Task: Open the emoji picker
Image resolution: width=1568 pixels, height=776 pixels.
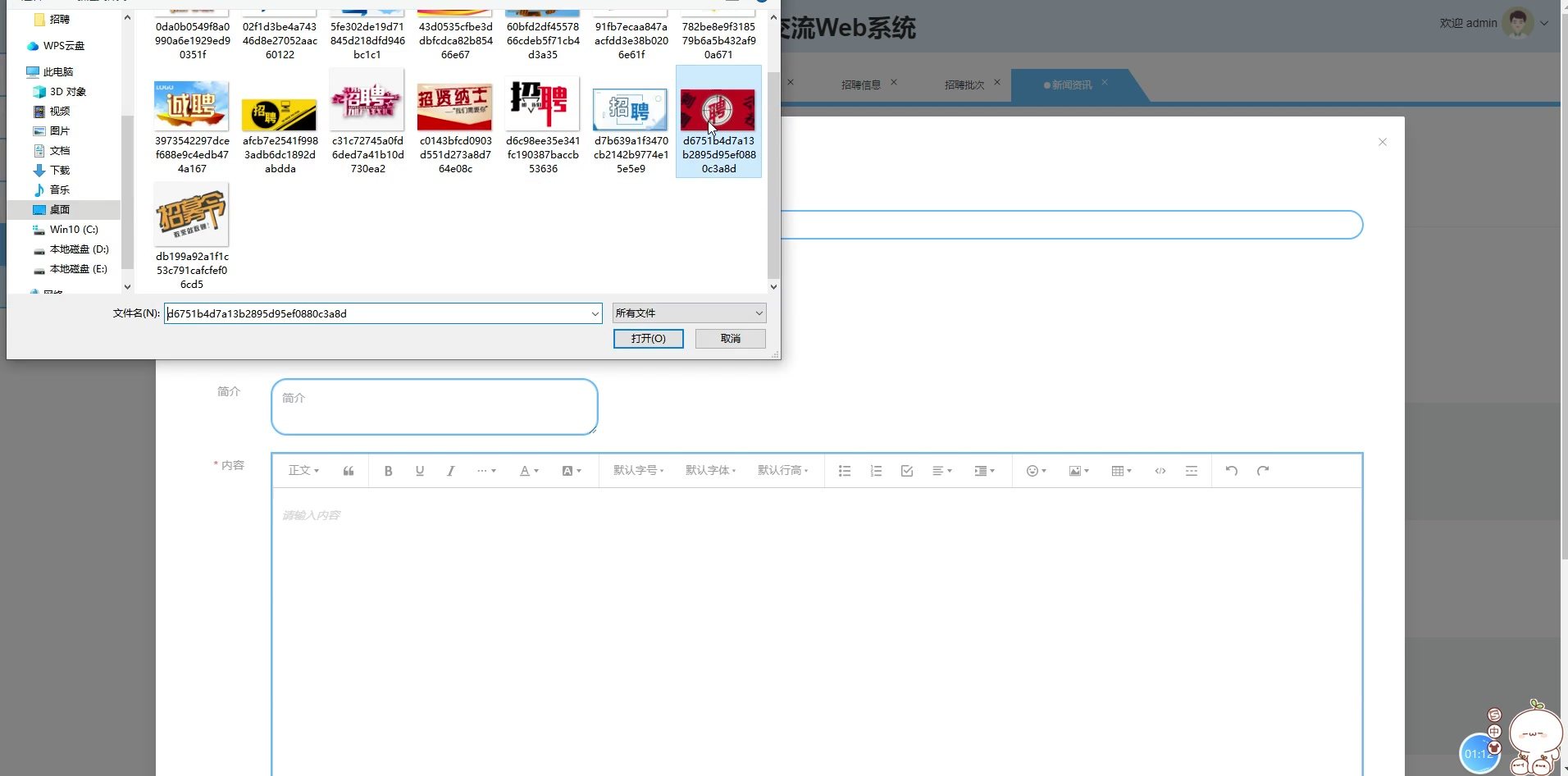Action: click(1037, 471)
